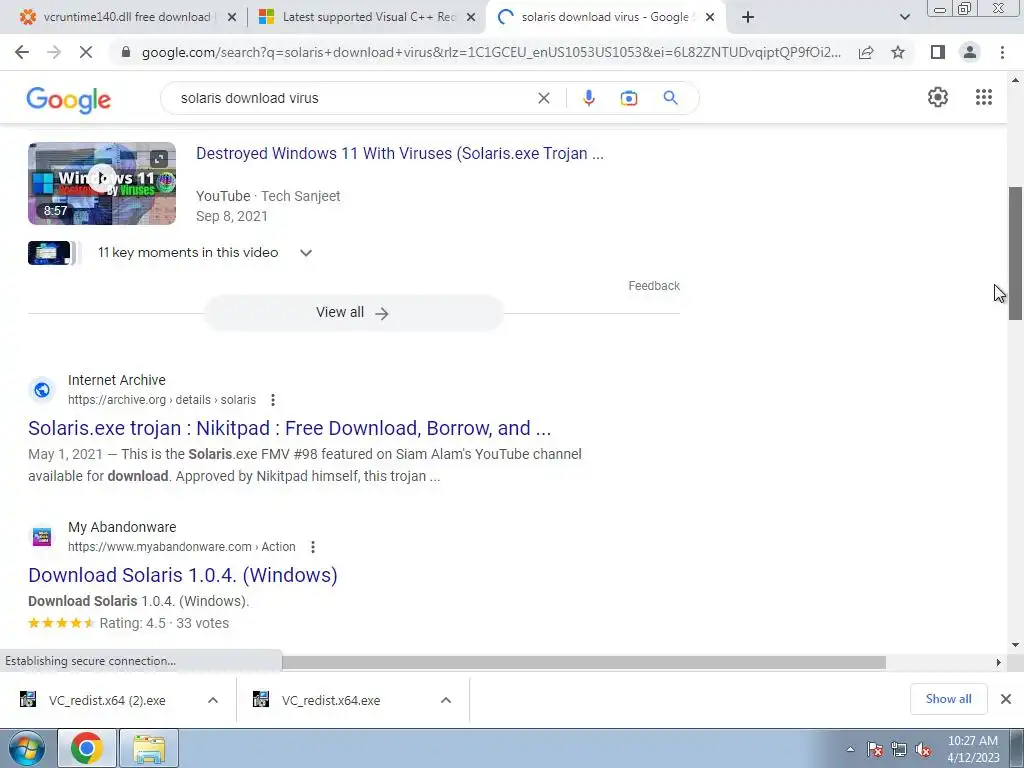Viewport: 1024px width, 768px height.
Task: Open the Chrome three-dot menu
Action: click(x=1002, y=52)
